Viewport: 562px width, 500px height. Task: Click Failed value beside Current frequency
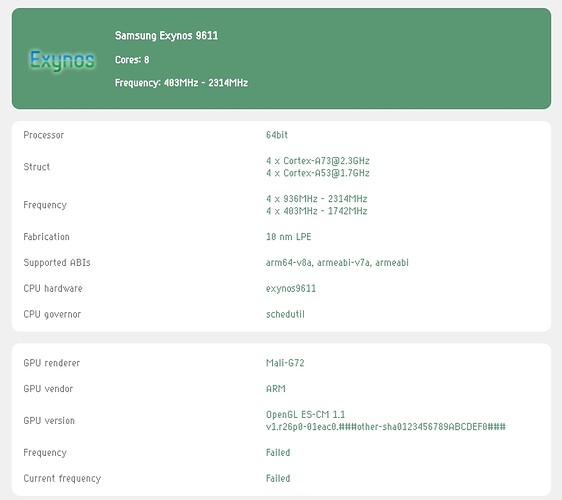point(278,478)
